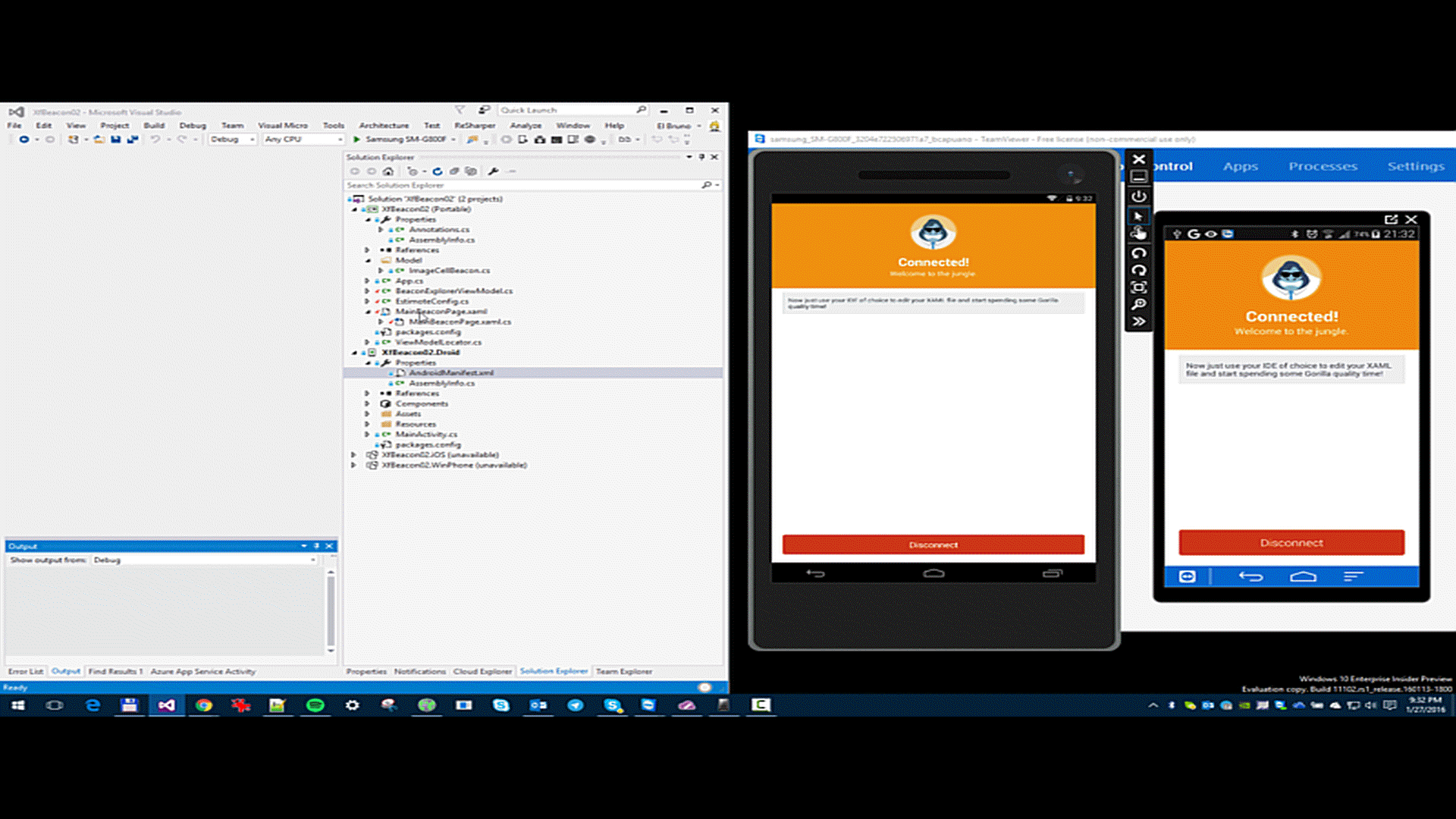Rotate the emulator left

1138,253
